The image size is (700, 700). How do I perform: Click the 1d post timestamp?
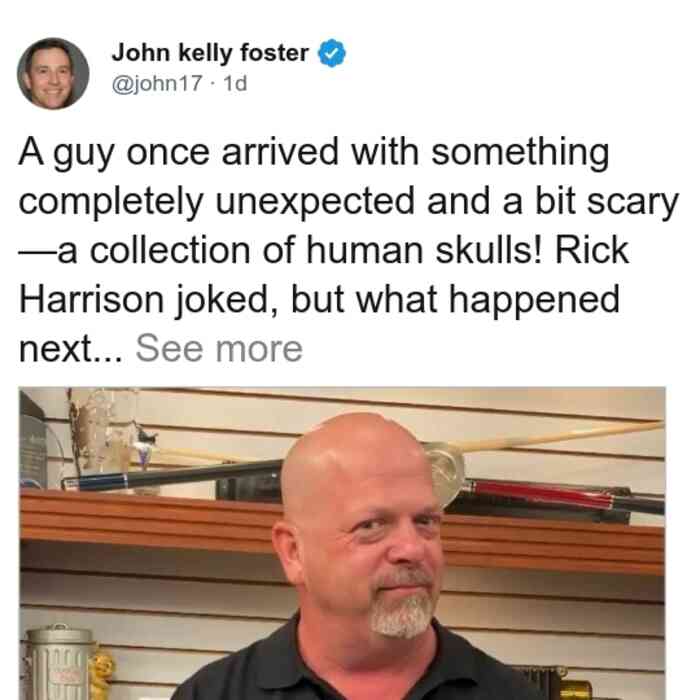235,83
